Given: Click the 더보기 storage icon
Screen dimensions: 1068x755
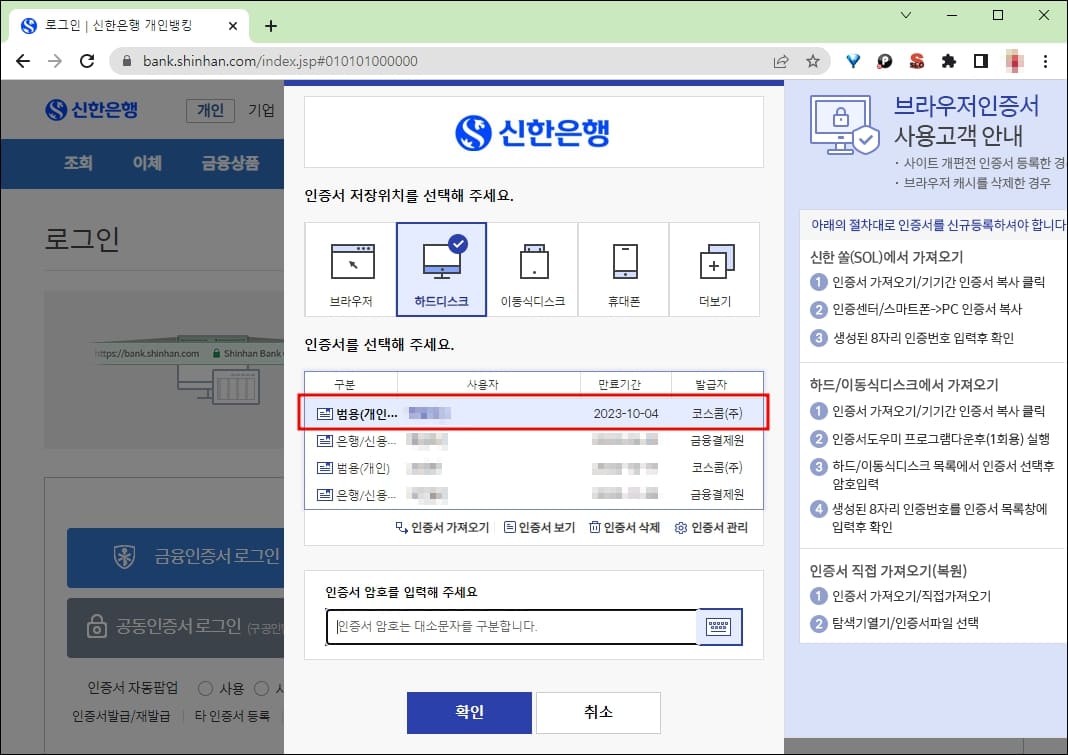Looking at the screenshot, I should point(715,268).
